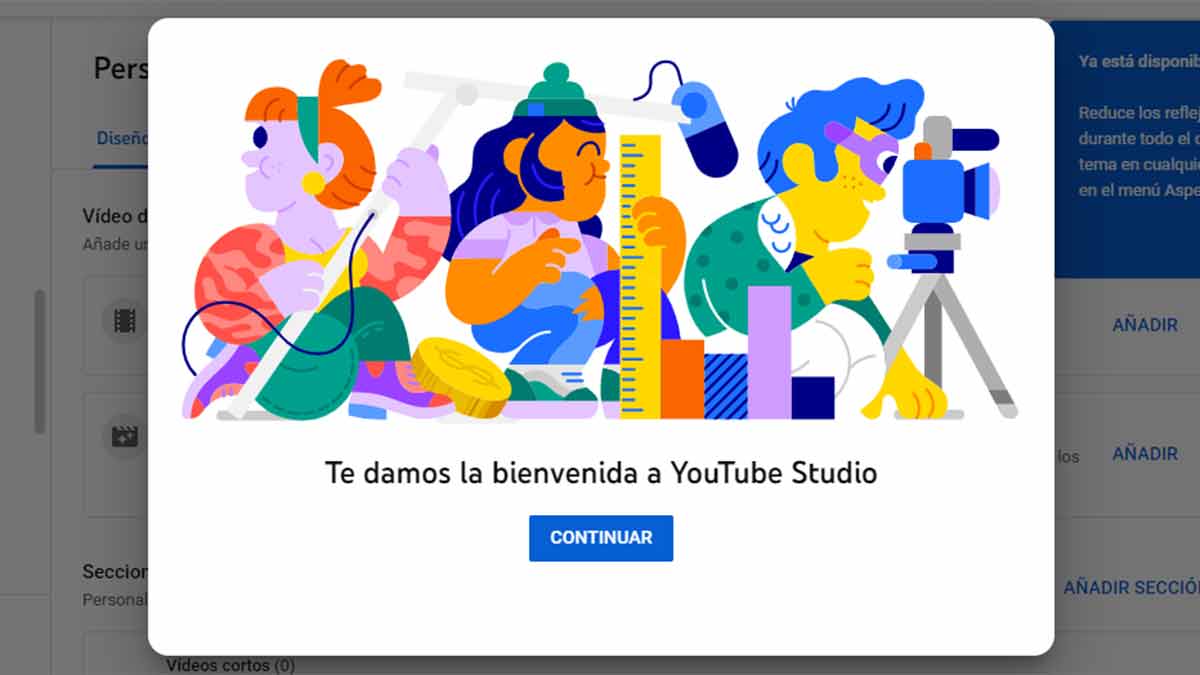Click the upper AÑADIR link

(x=1145, y=325)
